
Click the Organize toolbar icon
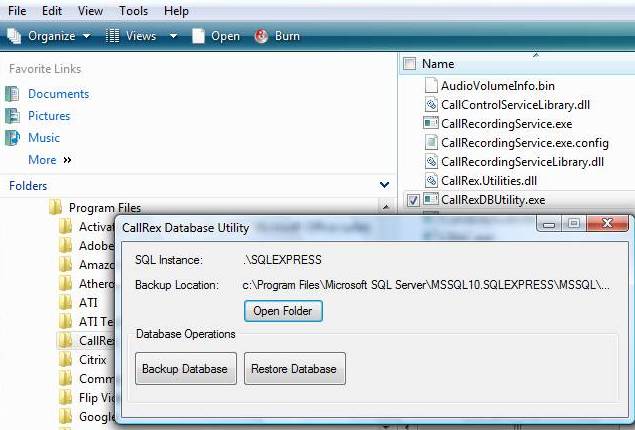(14, 36)
